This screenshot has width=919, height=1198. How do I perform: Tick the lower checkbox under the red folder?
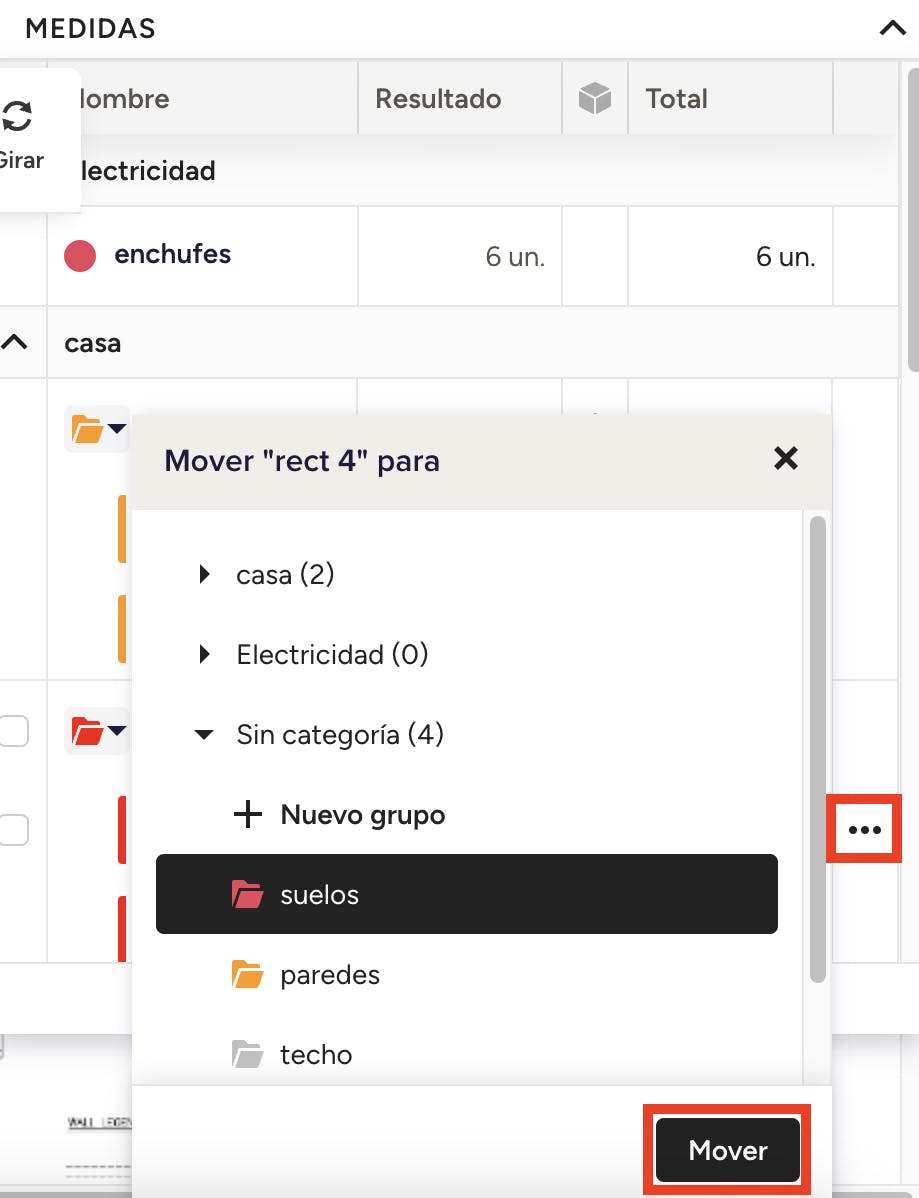tap(14, 829)
